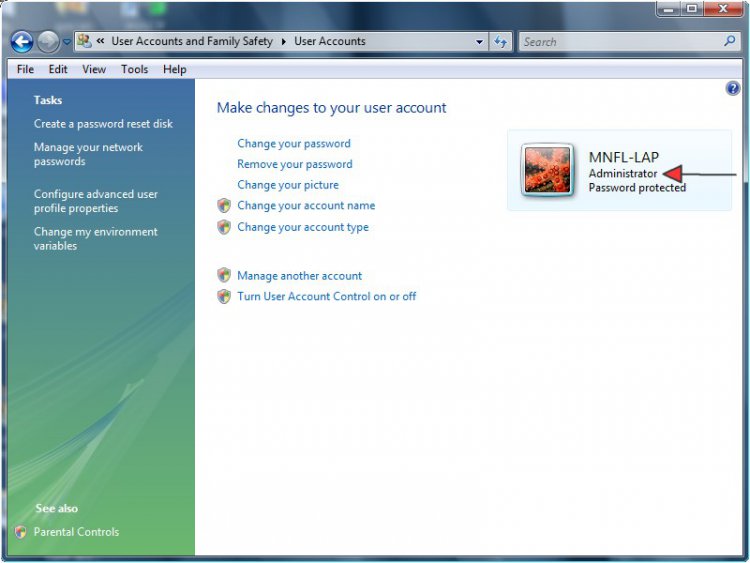Click the shield icon beside Change your account type
The width and height of the screenshot is (750, 563).
point(224,227)
